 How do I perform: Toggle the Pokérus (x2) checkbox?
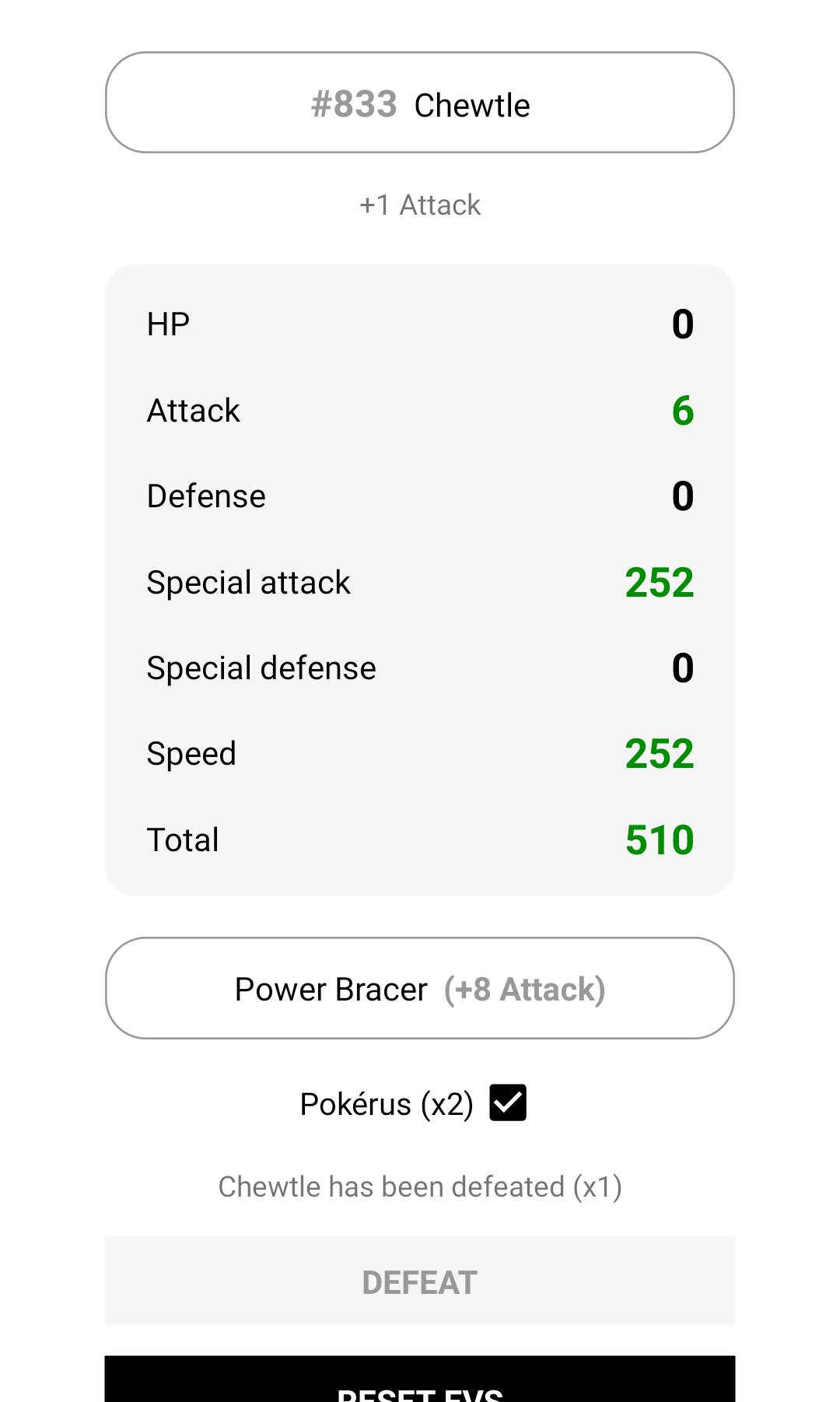508,1103
